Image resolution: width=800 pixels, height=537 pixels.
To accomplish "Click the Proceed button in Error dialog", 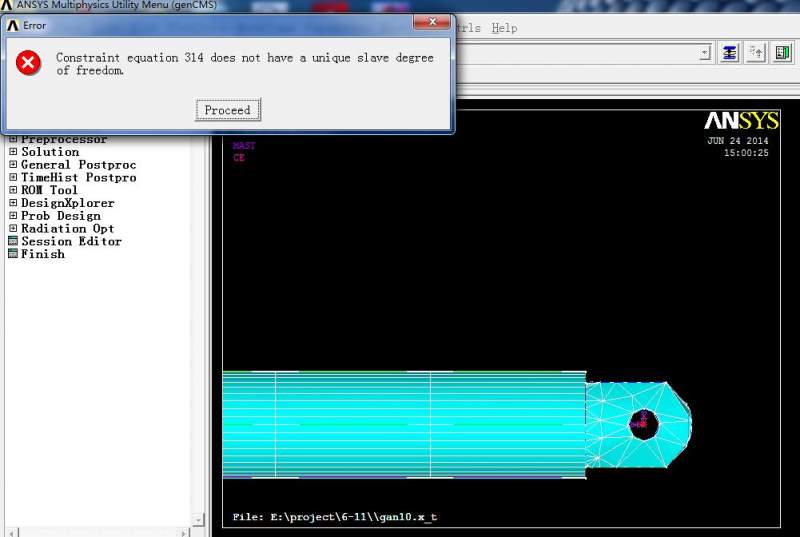I will tap(228, 110).
